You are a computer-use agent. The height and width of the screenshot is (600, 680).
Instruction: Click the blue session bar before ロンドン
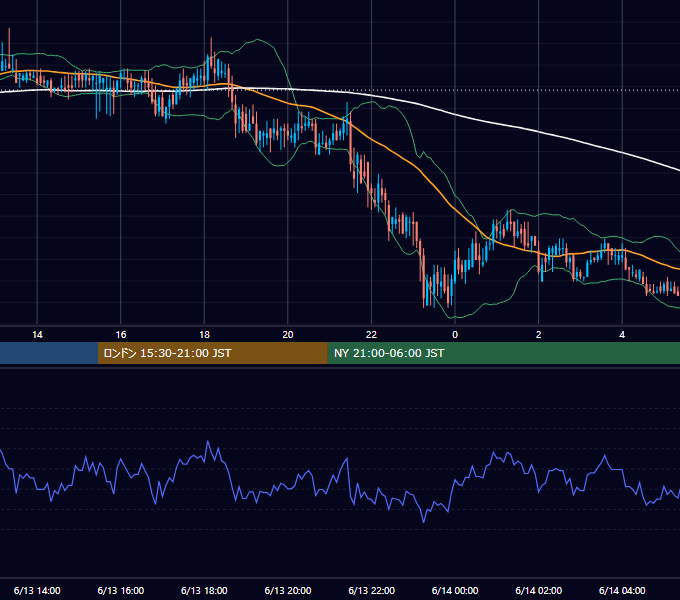point(49,353)
